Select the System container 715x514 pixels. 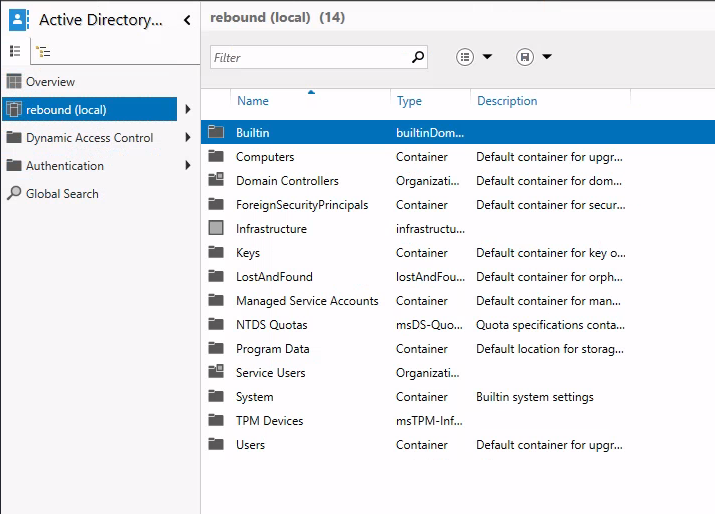tap(458, 396)
